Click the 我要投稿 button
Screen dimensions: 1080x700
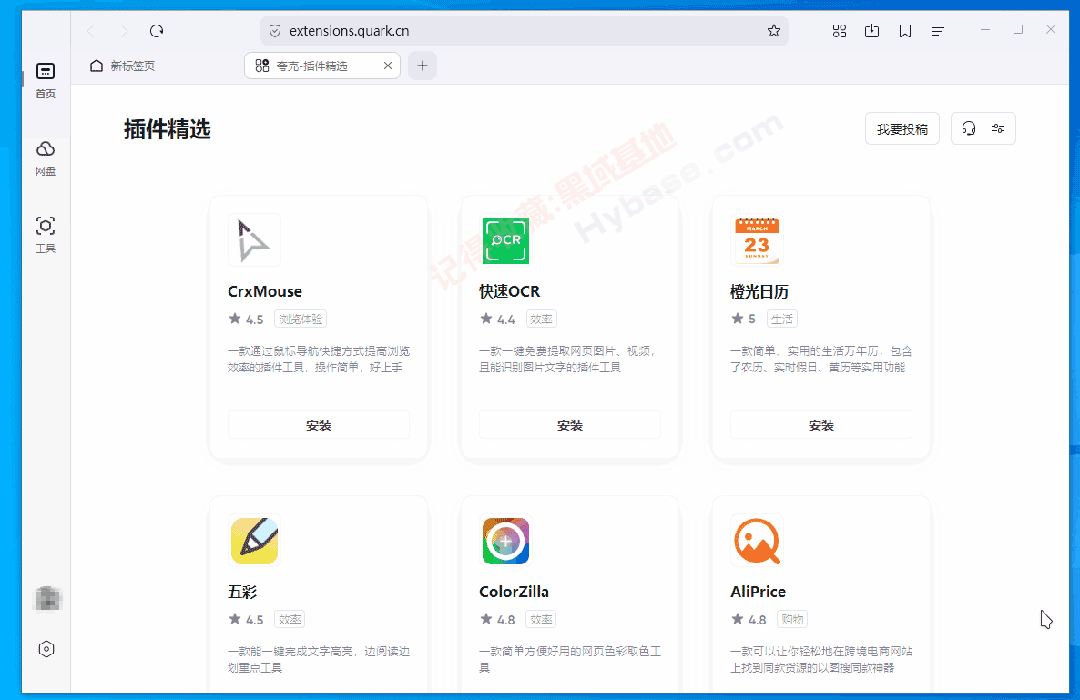click(x=902, y=129)
